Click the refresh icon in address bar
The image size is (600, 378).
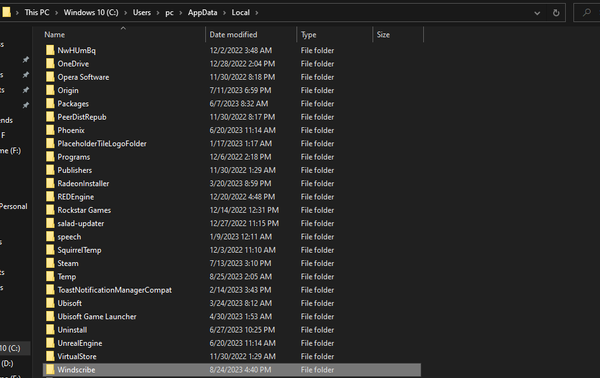coord(556,13)
